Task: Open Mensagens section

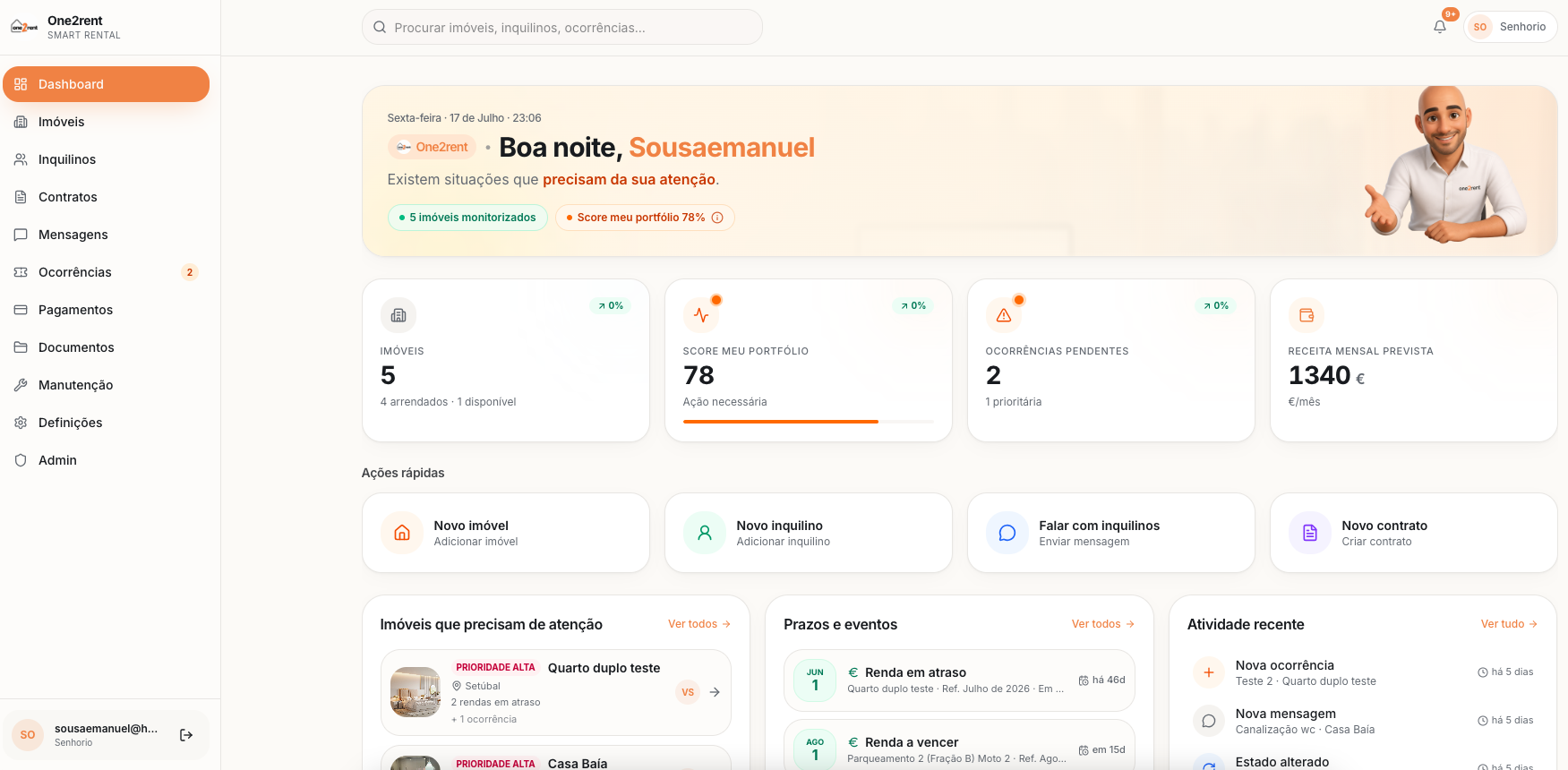Action: tap(106, 235)
